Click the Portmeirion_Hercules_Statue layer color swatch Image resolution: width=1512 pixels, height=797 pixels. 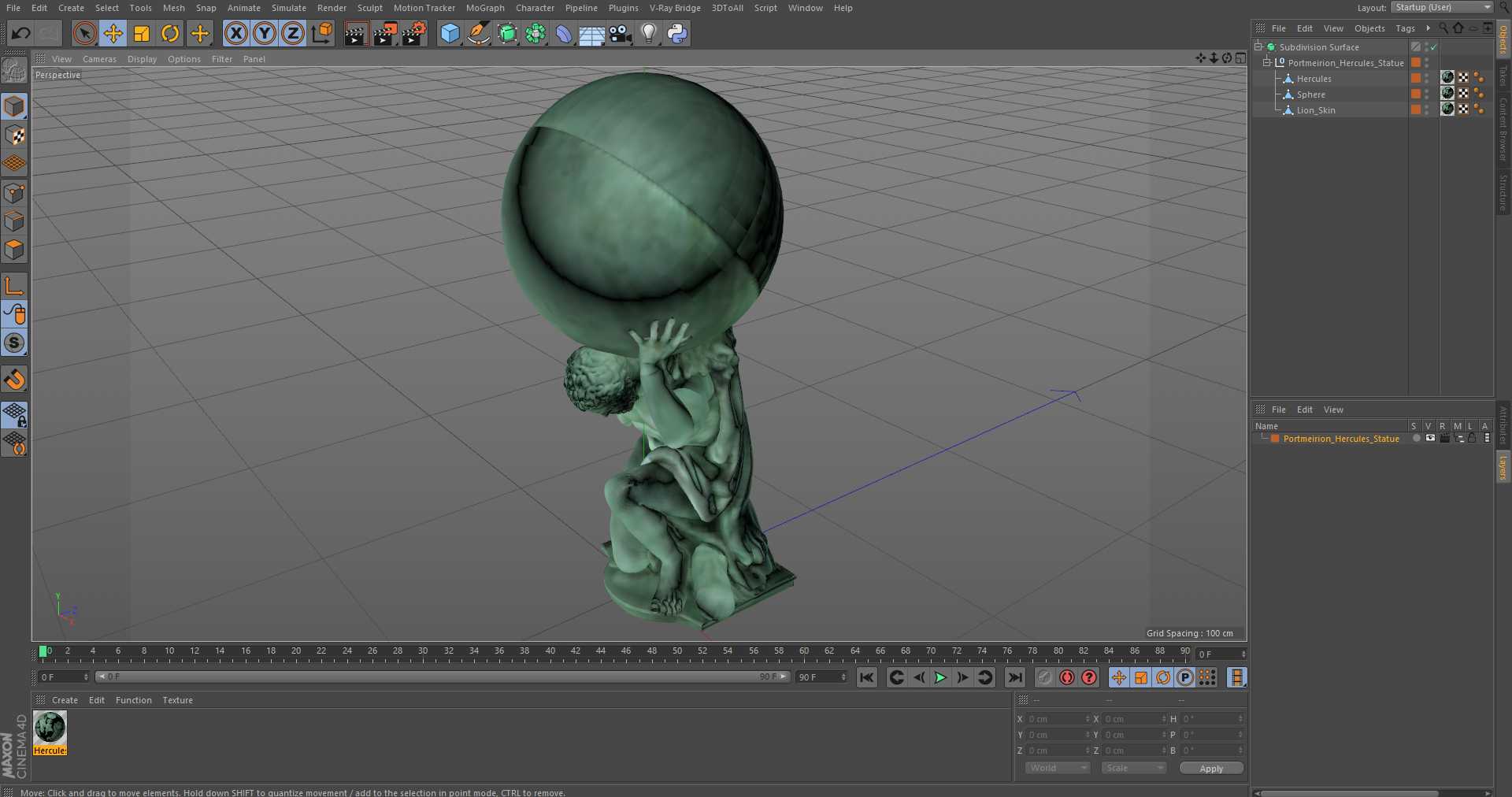click(1275, 439)
